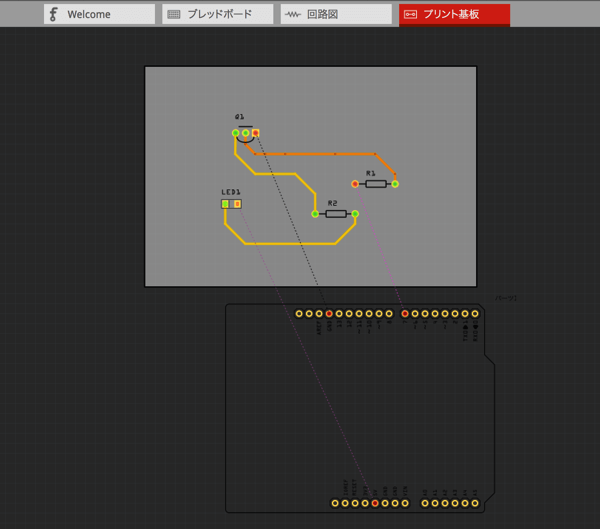Screen dimensions: 600x529
Task: Click Arduino digital pin ~3
Action: (x=445, y=314)
